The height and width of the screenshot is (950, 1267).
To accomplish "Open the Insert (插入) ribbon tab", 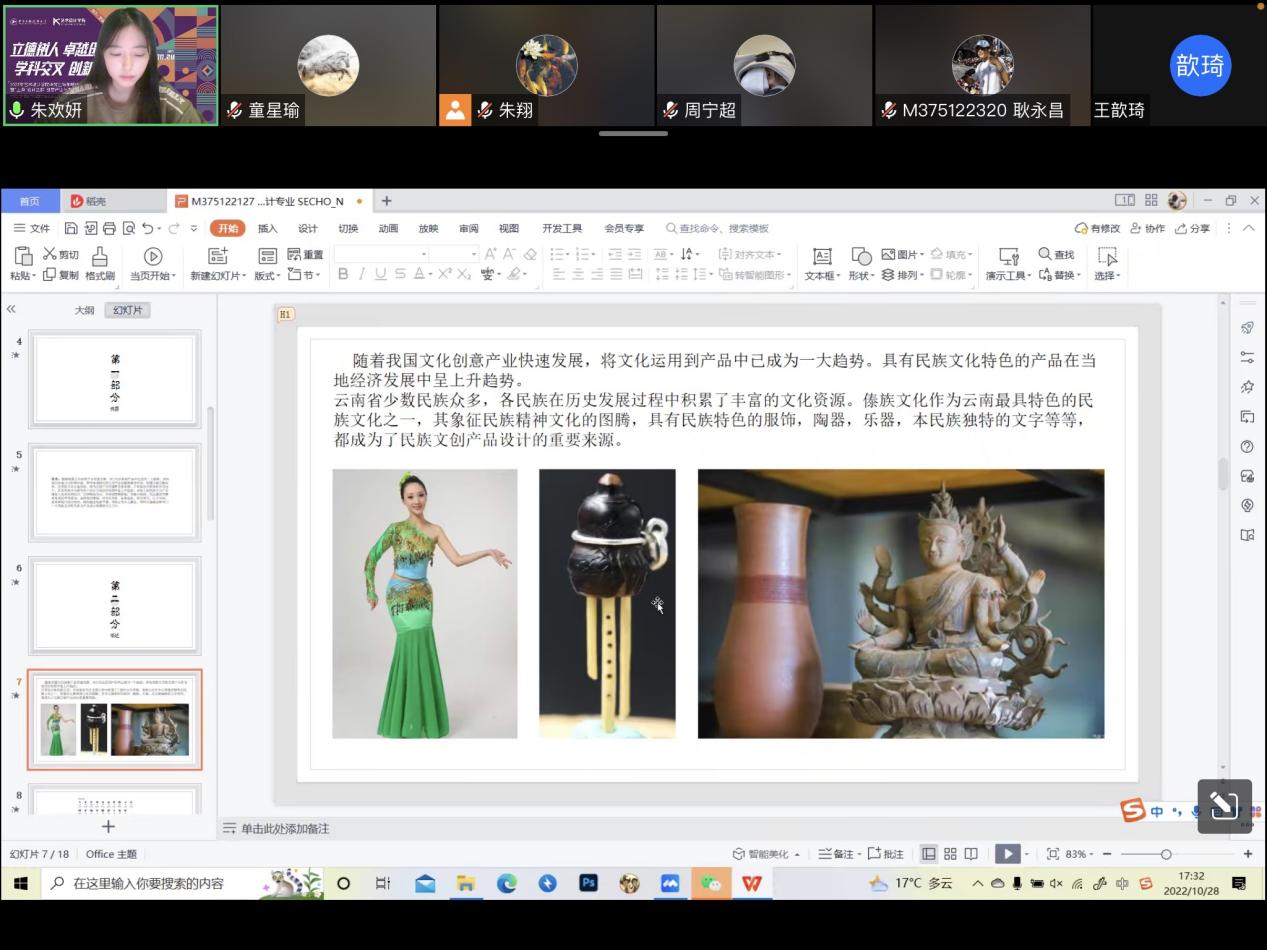I will (267, 229).
